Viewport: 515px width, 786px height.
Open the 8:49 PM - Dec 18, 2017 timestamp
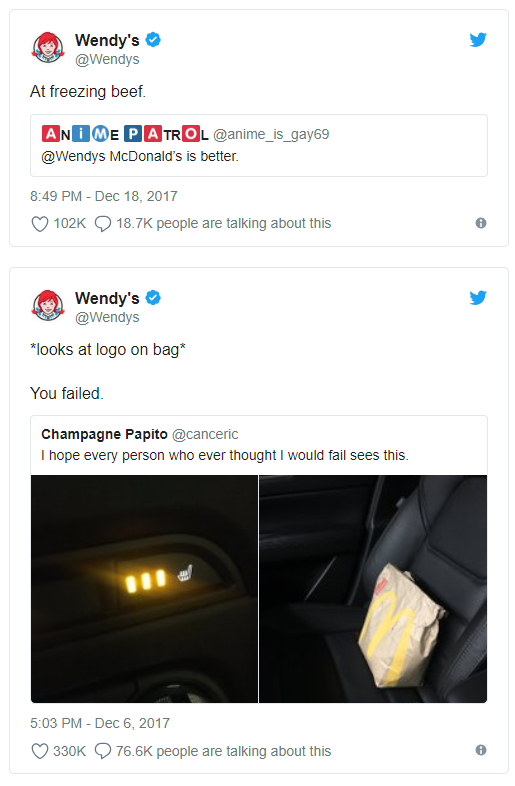pos(104,196)
